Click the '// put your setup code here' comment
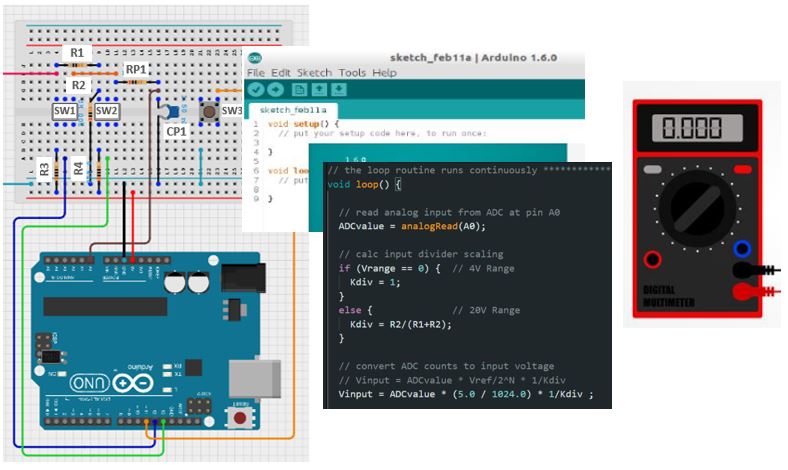Screen dimensions: 788x470 382,133
